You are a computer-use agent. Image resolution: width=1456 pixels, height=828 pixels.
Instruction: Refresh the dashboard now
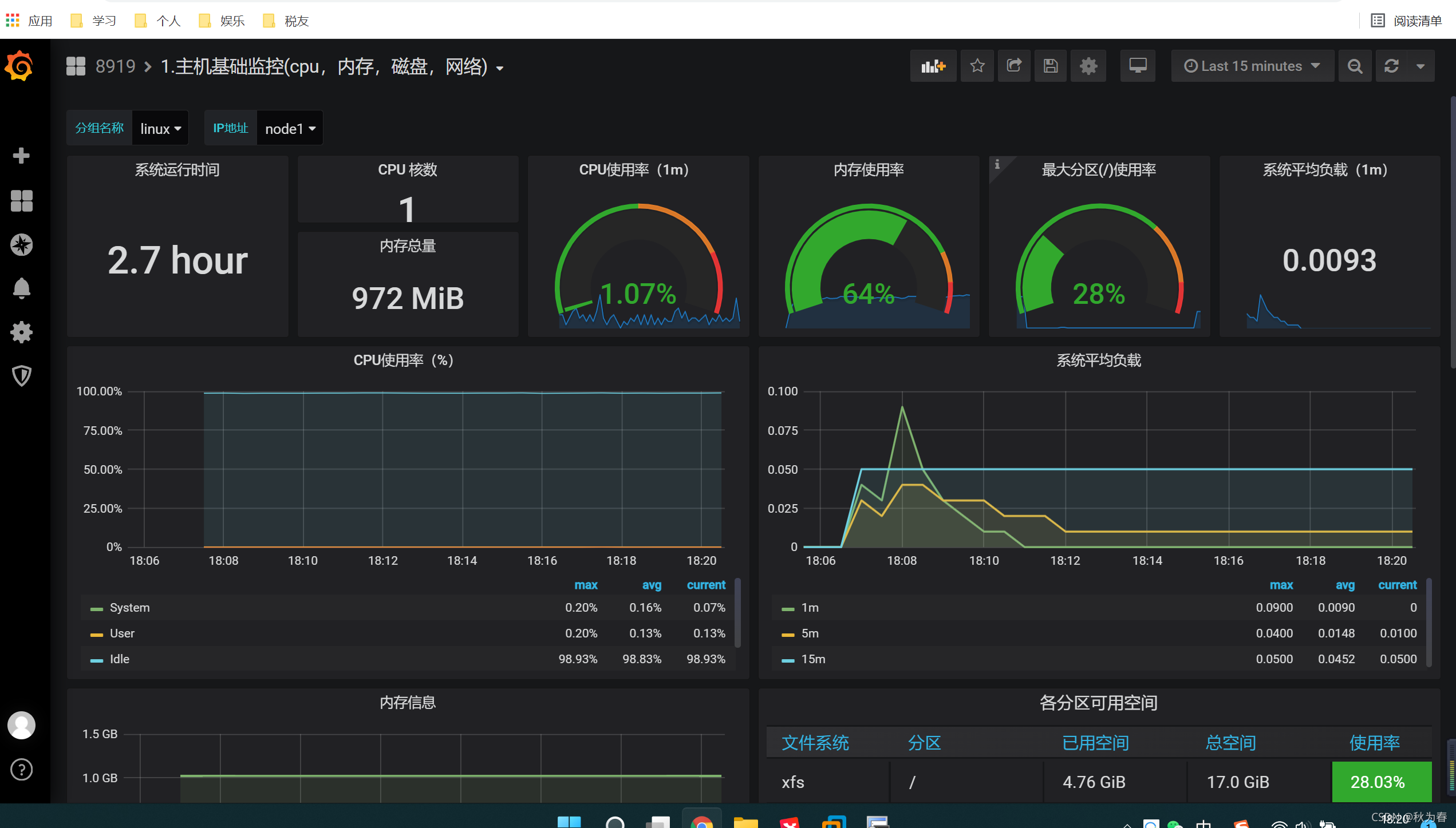pyautogui.click(x=1391, y=66)
